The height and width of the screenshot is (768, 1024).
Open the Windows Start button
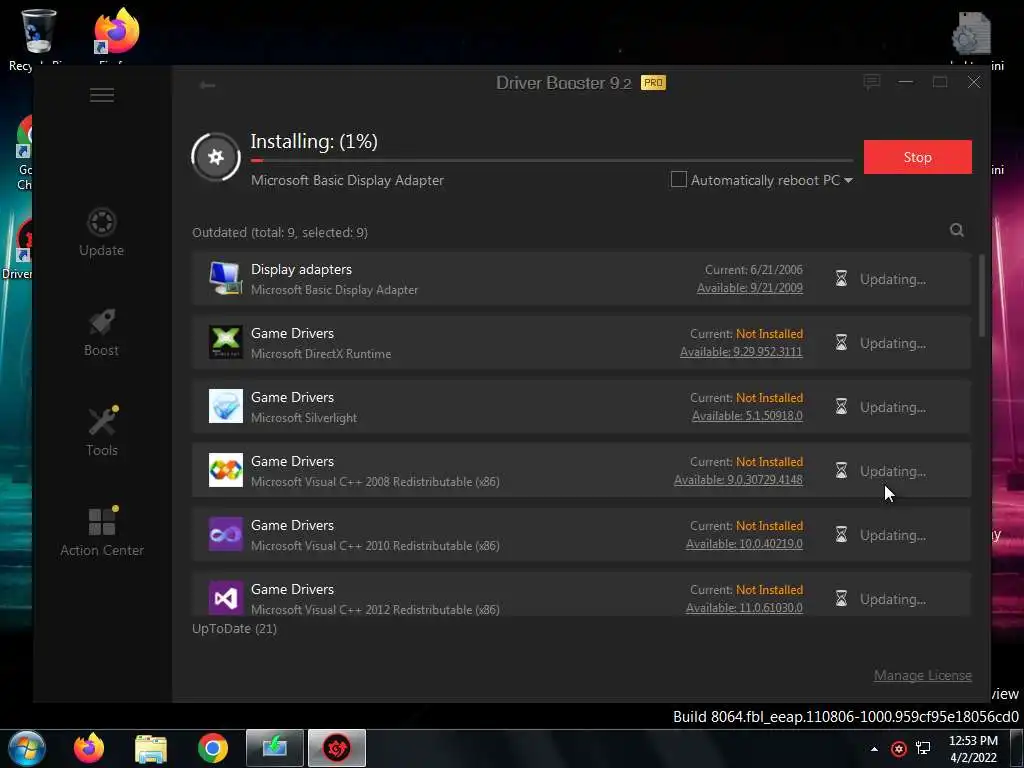coord(26,748)
